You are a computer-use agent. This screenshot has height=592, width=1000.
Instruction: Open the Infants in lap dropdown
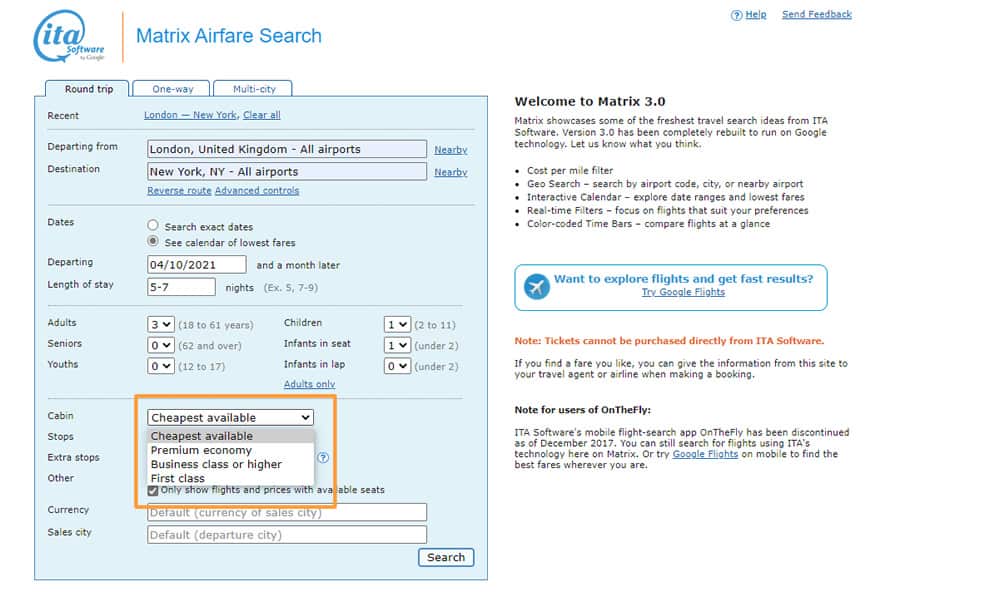(x=397, y=366)
